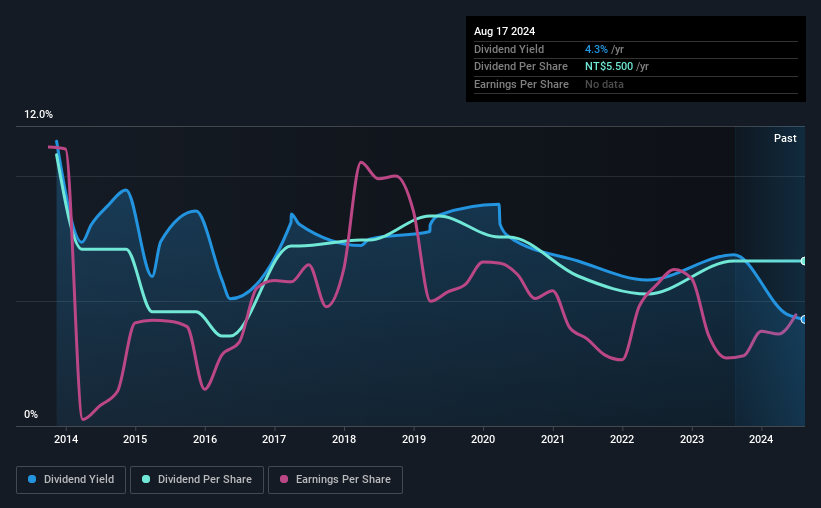The height and width of the screenshot is (508, 821).
Task: Click the 0% y-axis label
Action: [x=31, y=414]
